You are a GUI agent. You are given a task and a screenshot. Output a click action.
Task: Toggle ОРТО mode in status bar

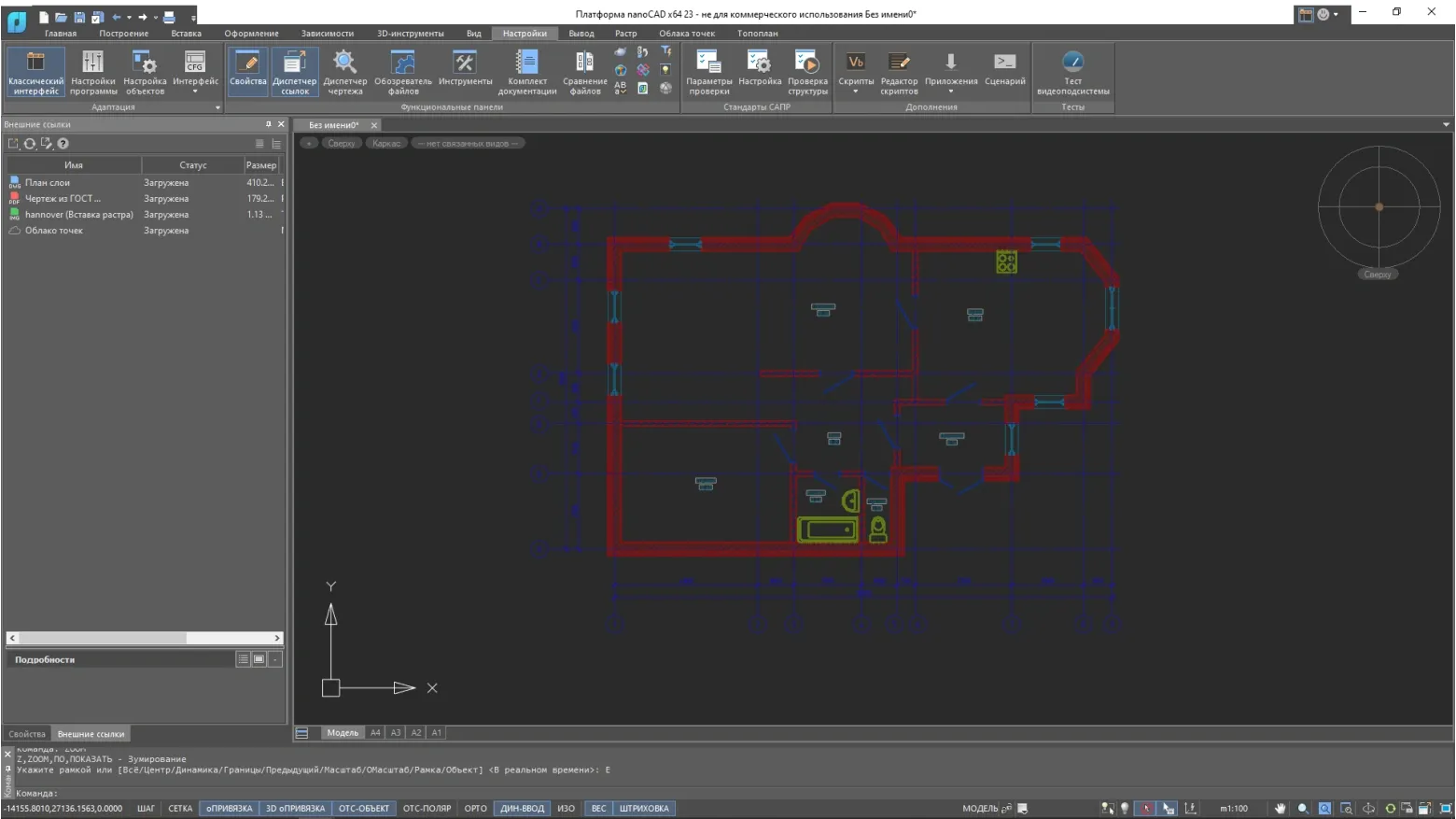point(475,809)
